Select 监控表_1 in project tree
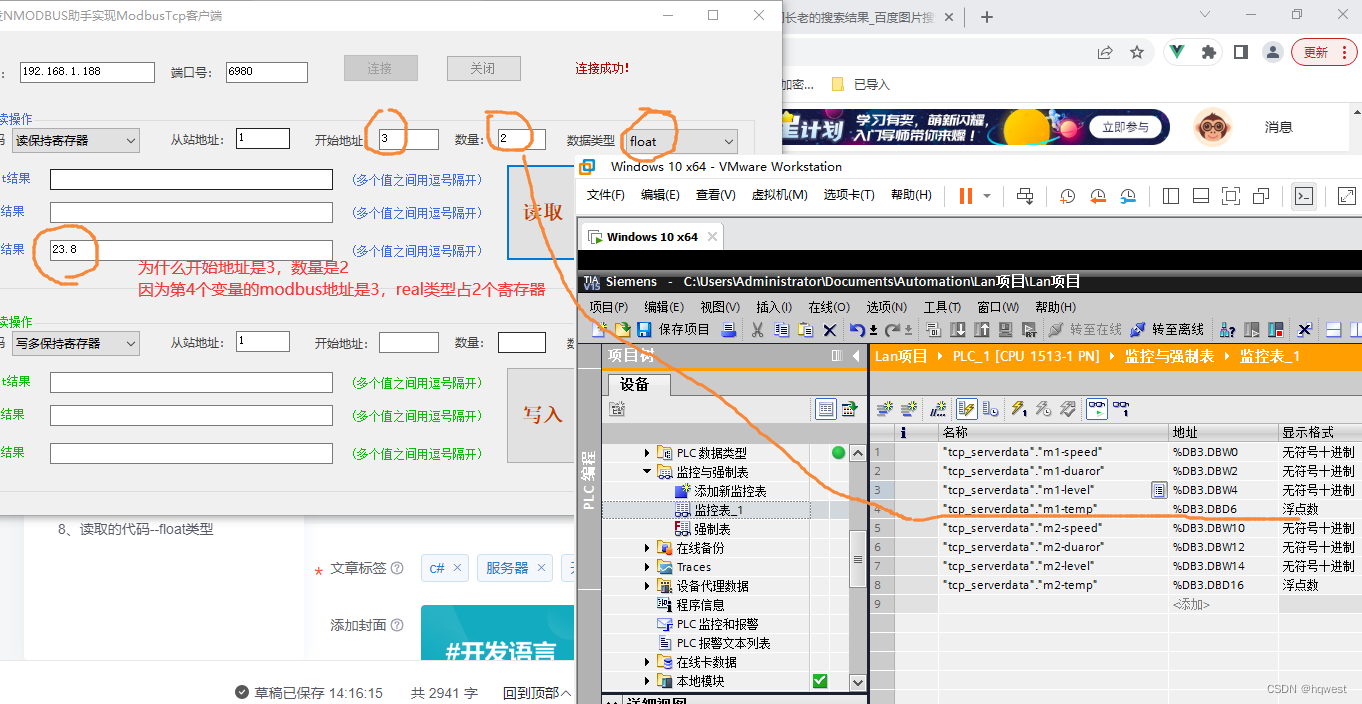The height and width of the screenshot is (704, 1362). tap(718, 510)
